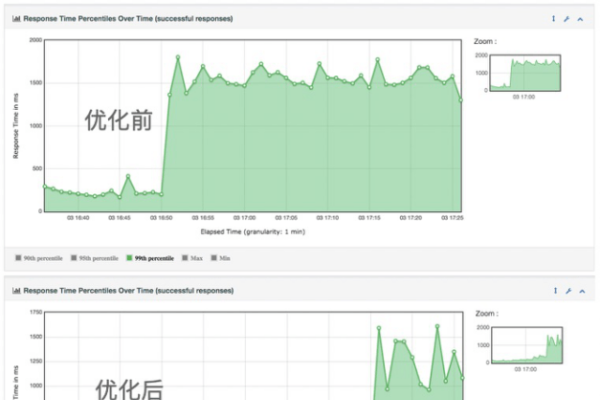Open settings wrench on bottom chart panel
Viewport: 600px width, 400px height.
point(567,291)
